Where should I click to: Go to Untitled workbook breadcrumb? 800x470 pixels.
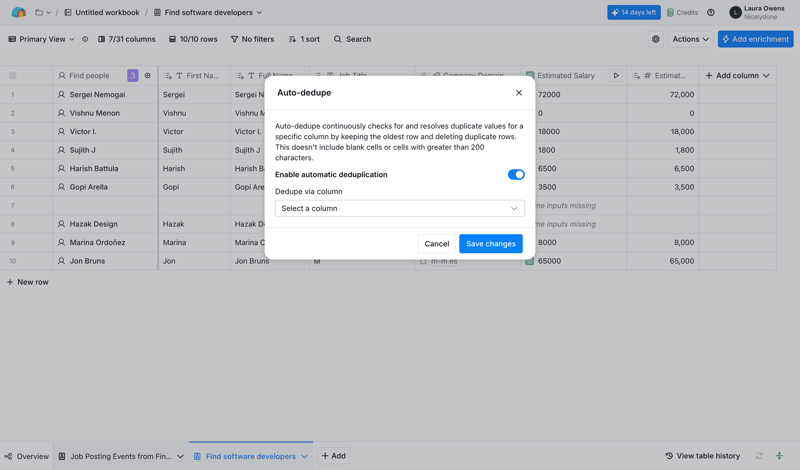[102, 12]
